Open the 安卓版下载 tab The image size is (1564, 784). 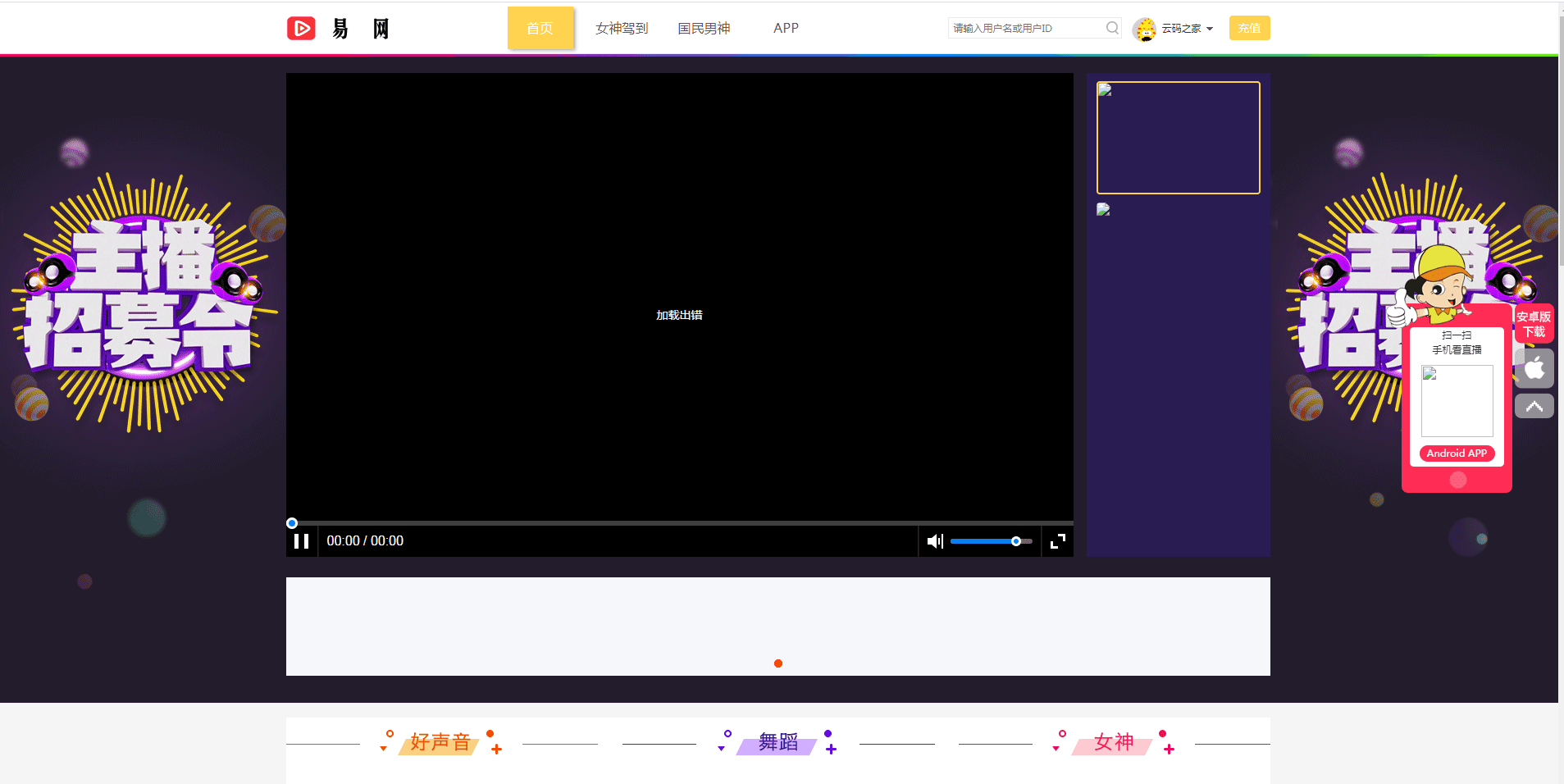point(1533,324)
